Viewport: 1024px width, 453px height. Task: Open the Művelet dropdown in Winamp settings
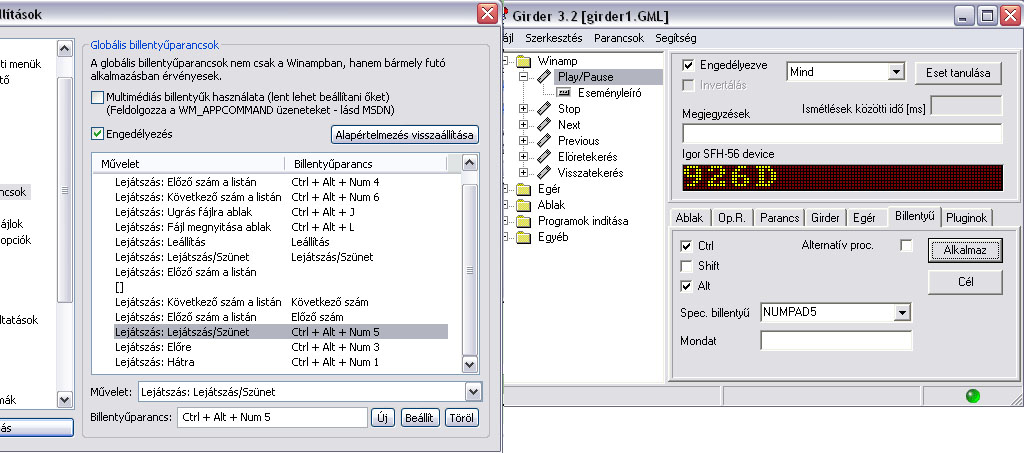pos(473,392)
